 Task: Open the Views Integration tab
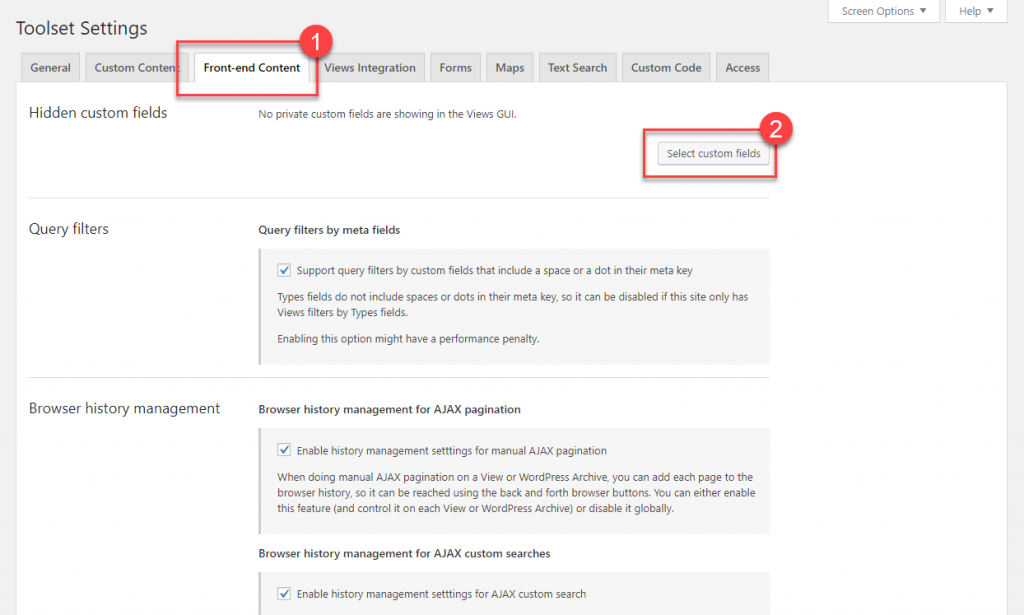click(x=370, y=67)
